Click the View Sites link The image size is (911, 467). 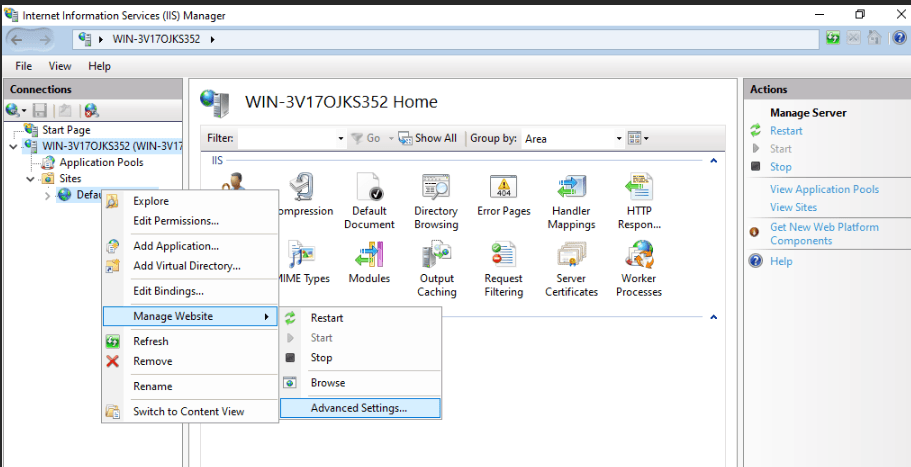793,207
